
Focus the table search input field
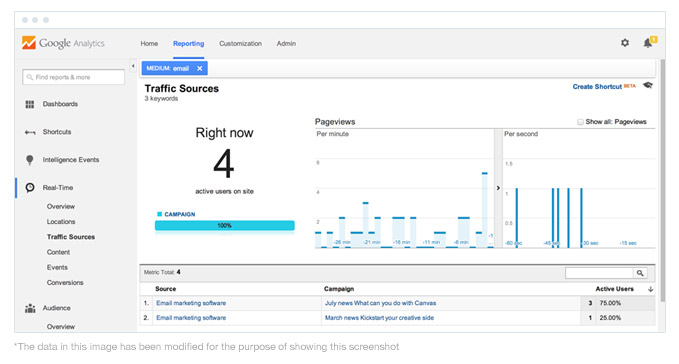coord(599,273)
